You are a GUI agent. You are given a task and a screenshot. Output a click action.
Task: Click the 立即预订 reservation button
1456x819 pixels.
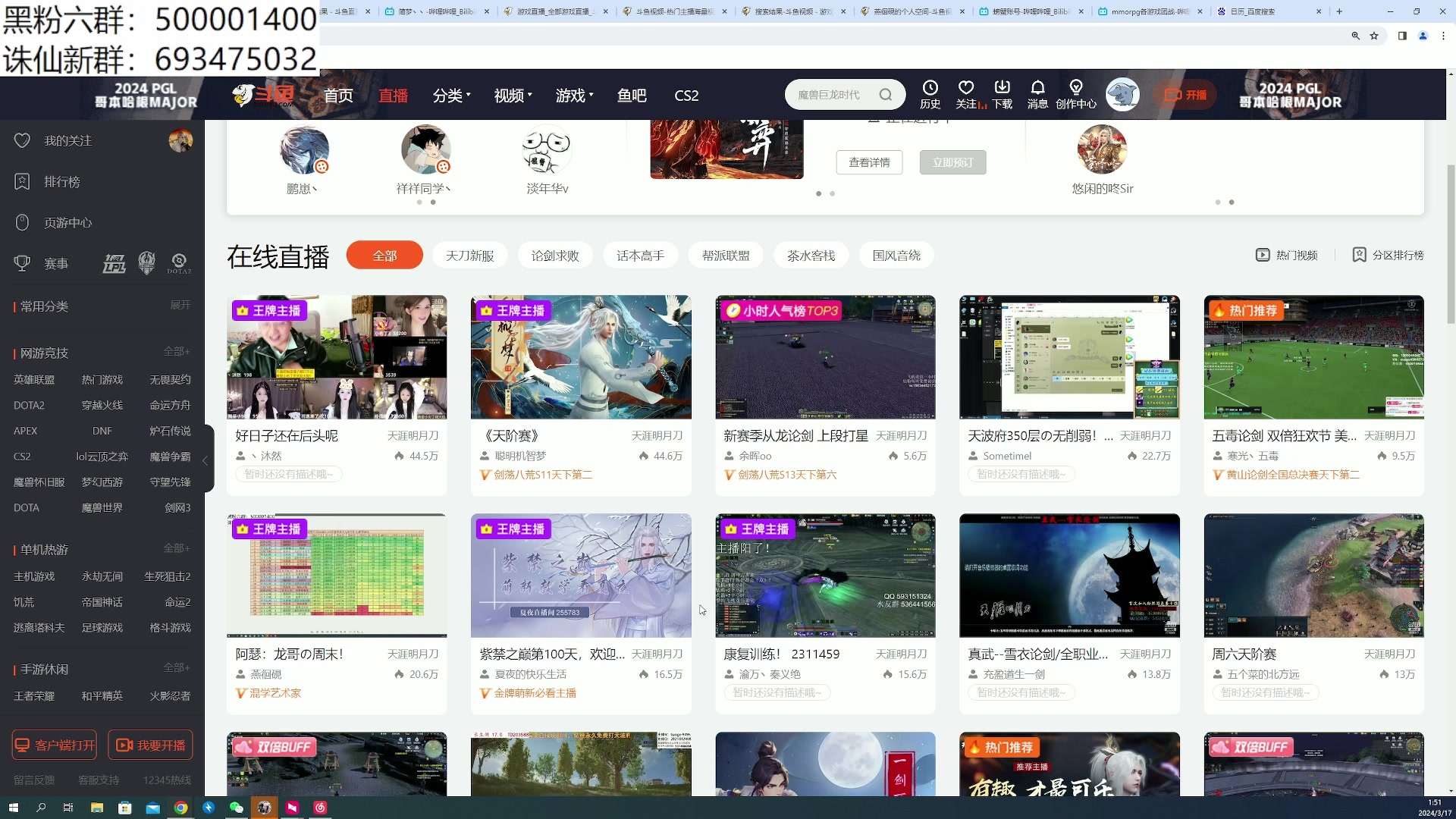(952, 162)
